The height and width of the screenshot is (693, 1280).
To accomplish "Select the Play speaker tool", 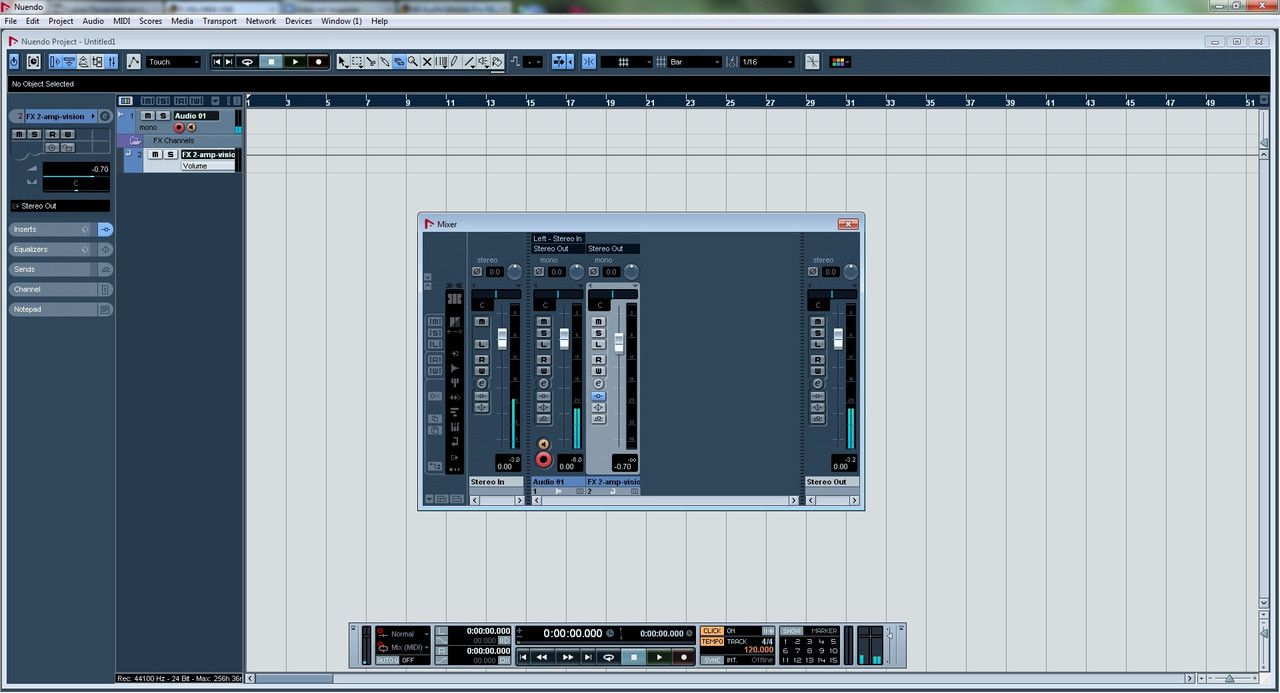I will (483, 62).
